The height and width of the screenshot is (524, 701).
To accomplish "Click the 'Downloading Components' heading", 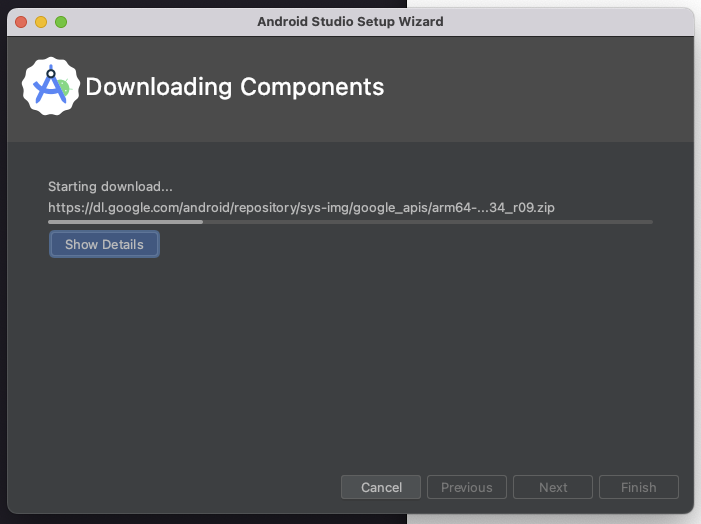I will point(235,87).
